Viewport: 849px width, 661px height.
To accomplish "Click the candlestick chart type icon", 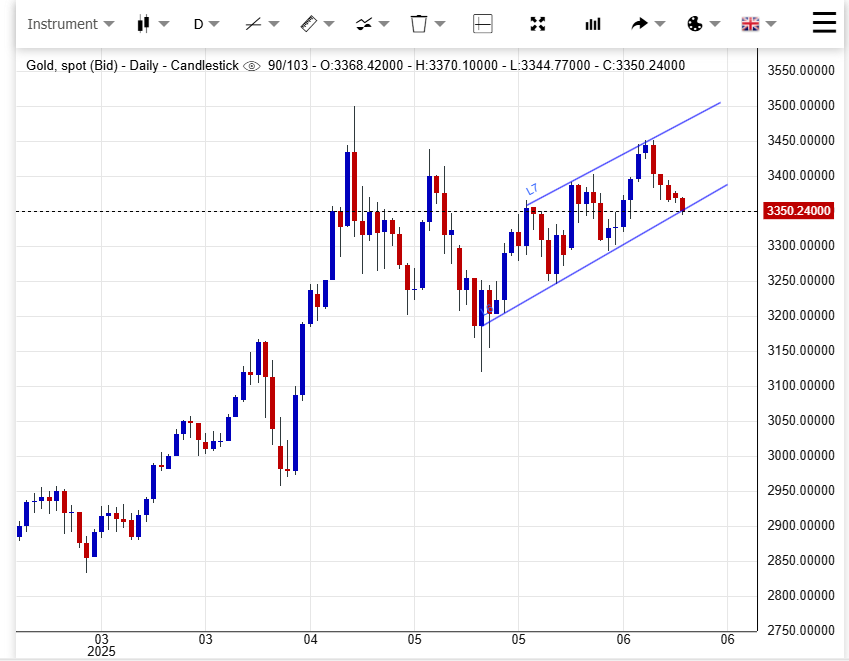I will coord(144,24).
